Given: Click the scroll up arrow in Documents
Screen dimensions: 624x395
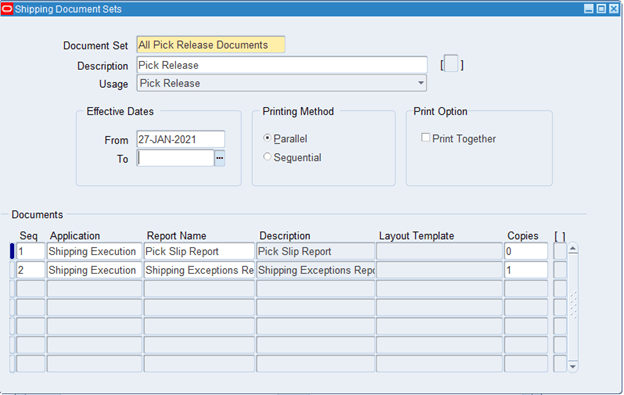Looking at the screenshot, I should 573,249.
